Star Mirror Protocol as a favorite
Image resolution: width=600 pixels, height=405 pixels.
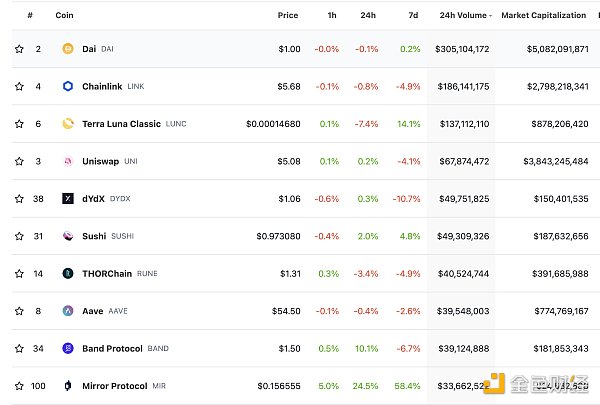point(19,386)
